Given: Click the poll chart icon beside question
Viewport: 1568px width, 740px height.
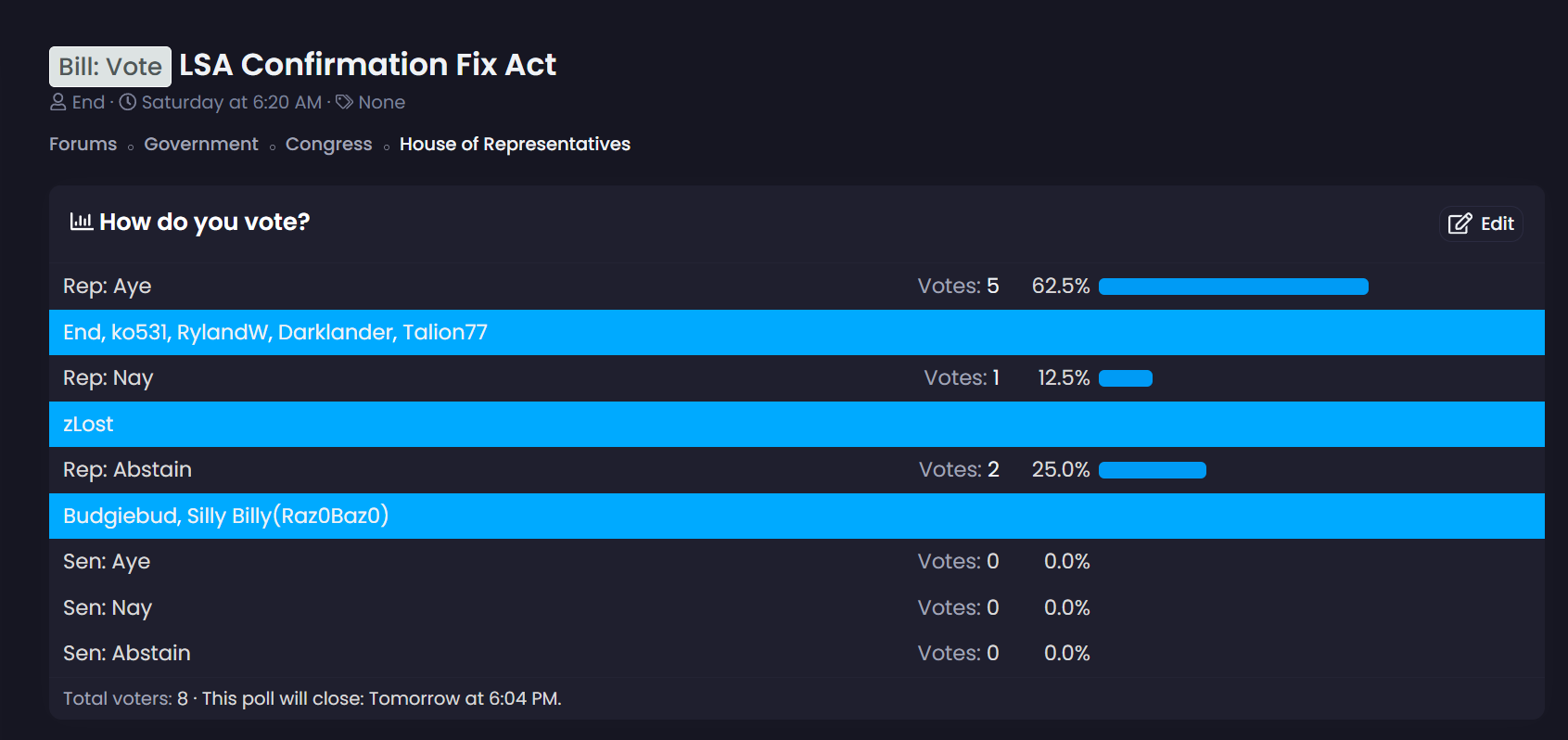Looking at the screenshot, I should point(81,222).
